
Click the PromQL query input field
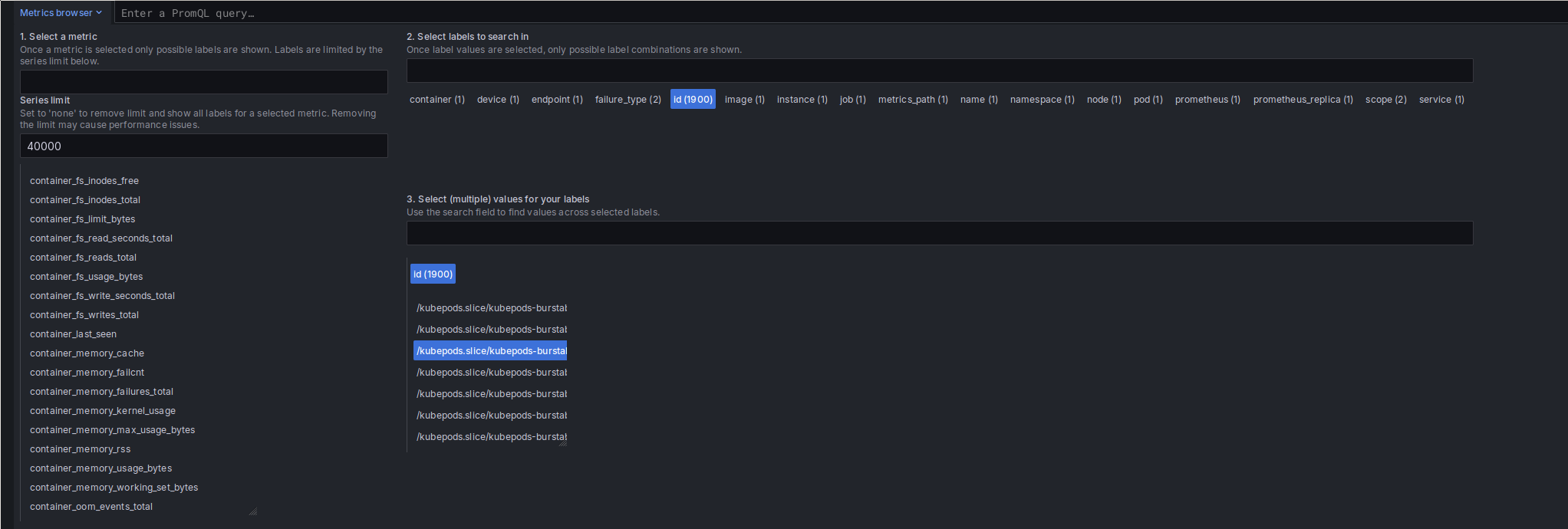click(x=840, y=13)
